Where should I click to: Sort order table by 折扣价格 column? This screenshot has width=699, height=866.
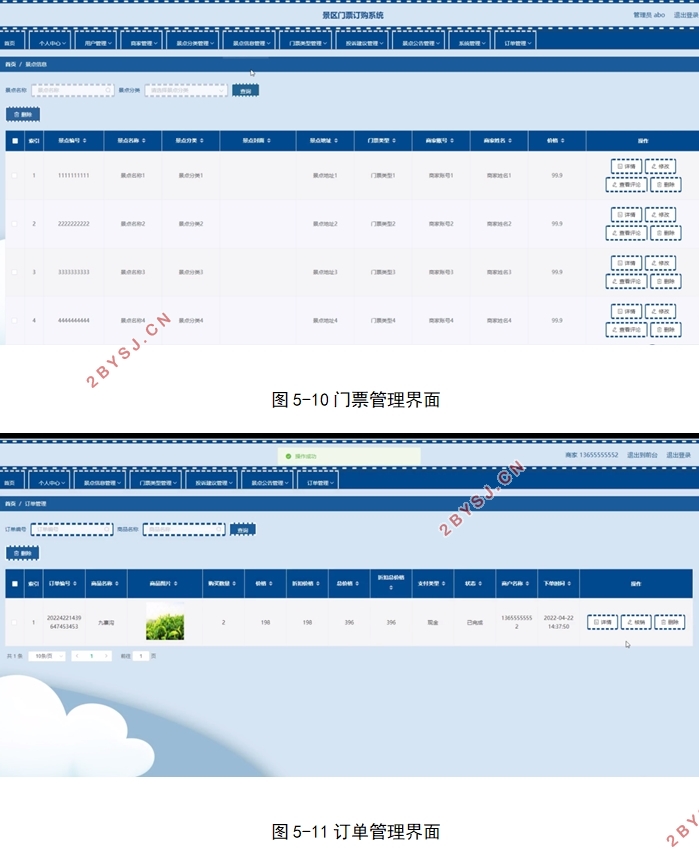[x=318, y=584]
